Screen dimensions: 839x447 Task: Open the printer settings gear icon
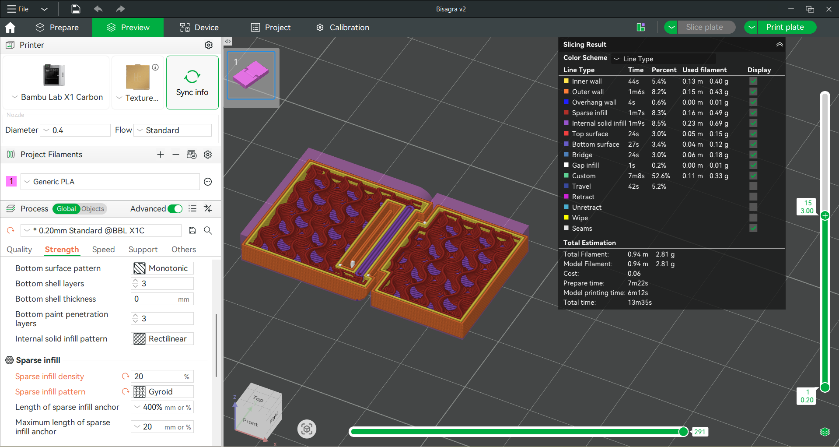[209, 45]
